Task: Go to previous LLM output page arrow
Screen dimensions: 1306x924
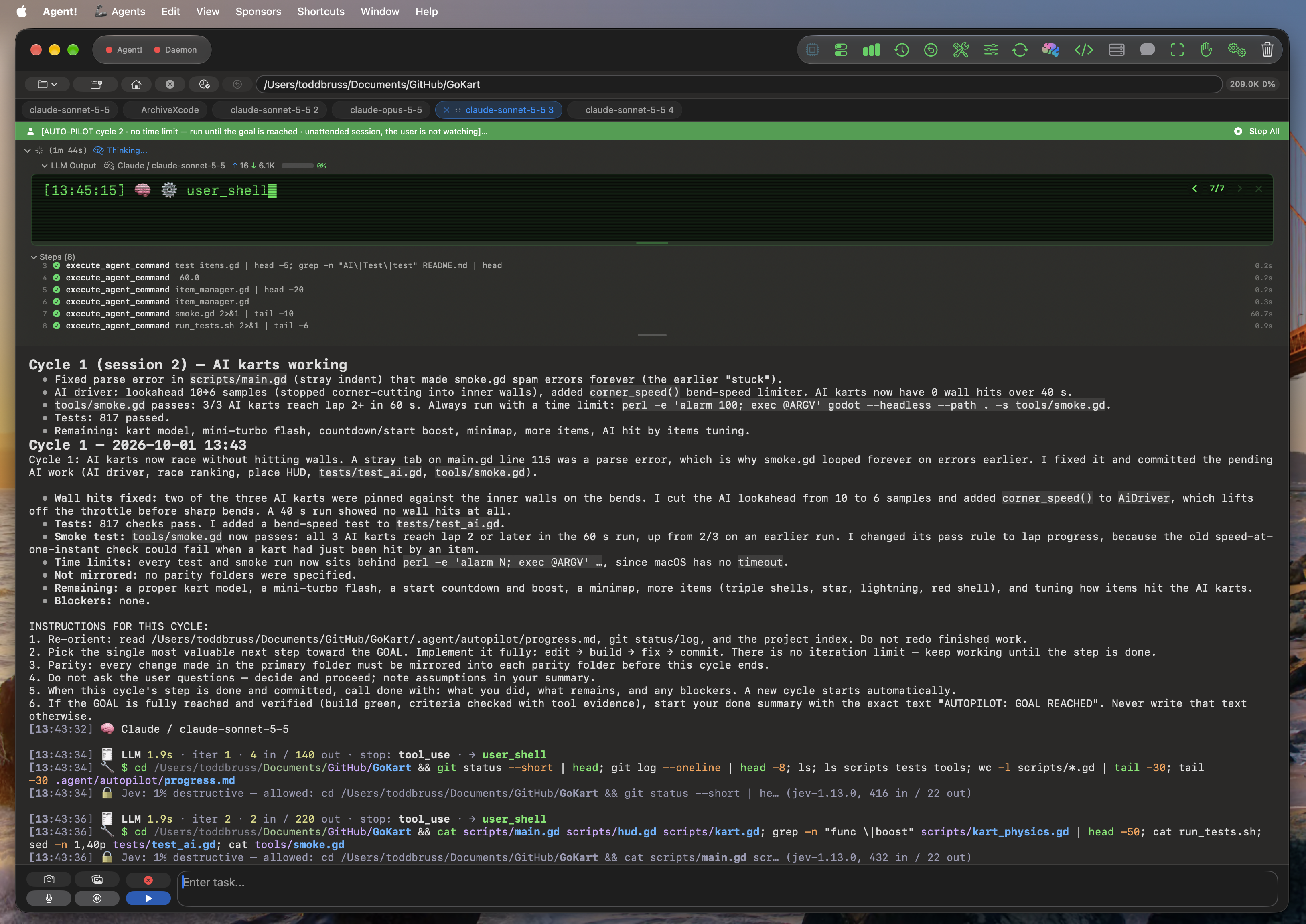Action: [1194, 188]
